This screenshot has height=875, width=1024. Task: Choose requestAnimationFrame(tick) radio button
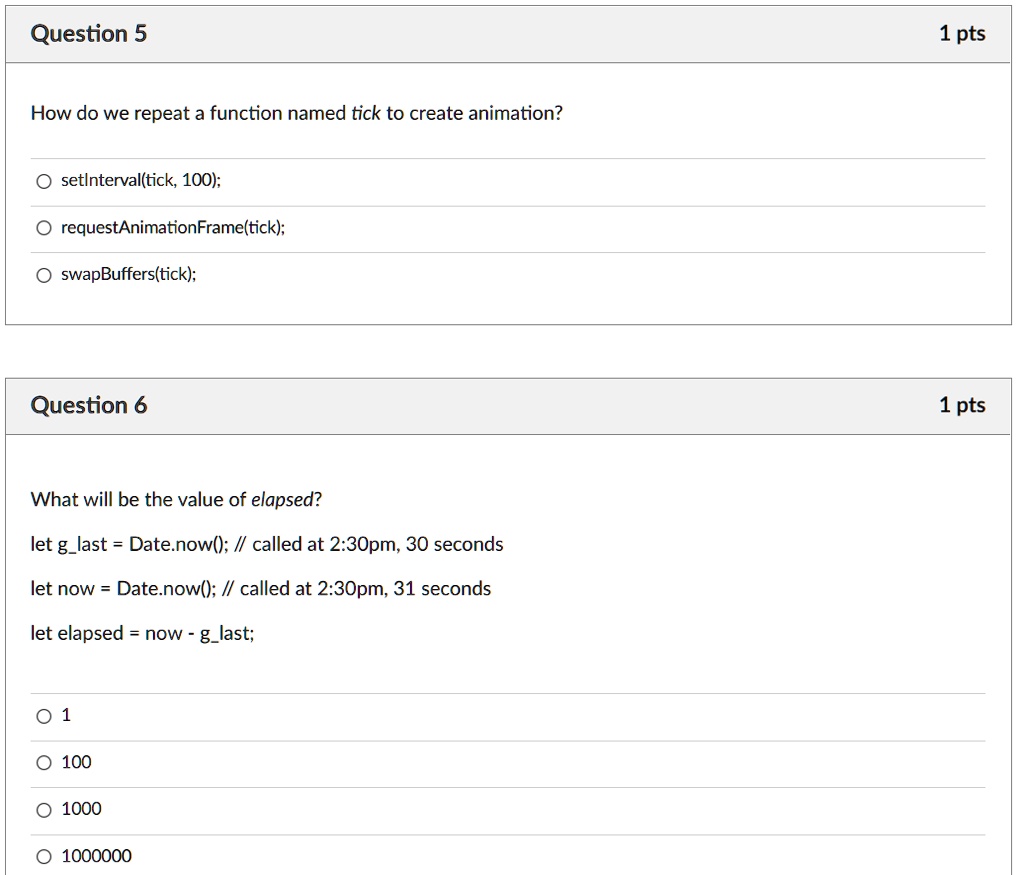[x=44, y=228]
